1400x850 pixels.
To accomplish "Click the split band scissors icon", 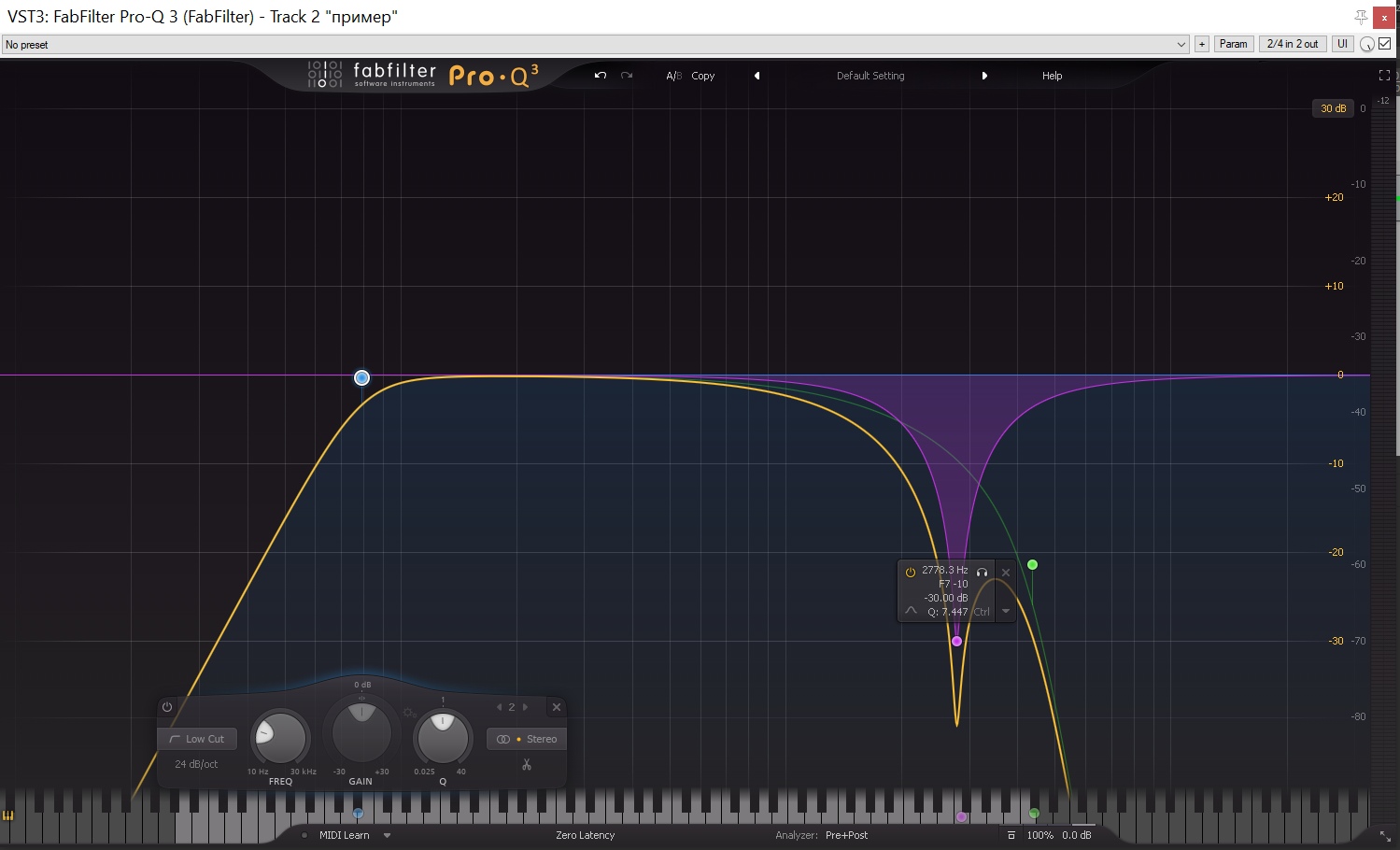I will (527, 764).
